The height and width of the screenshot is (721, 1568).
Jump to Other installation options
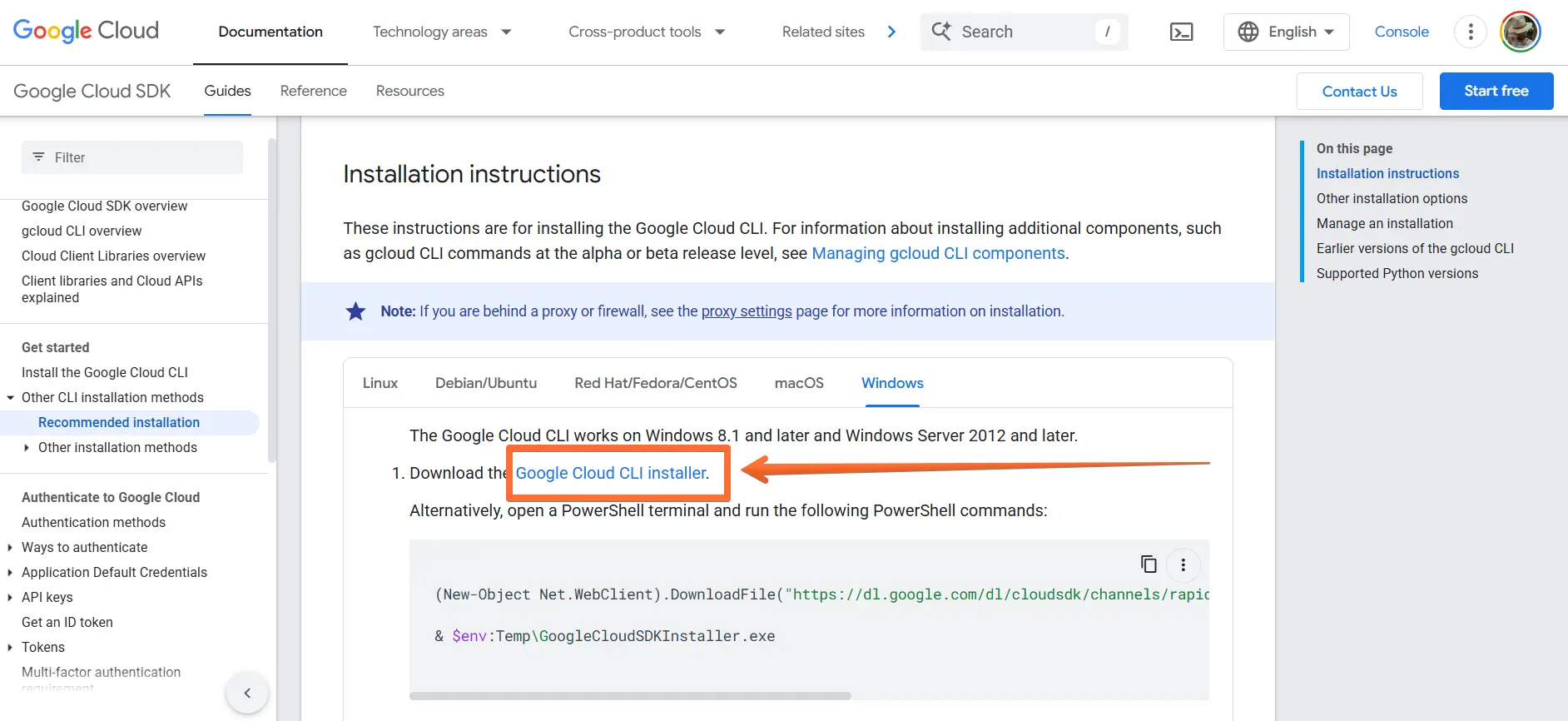pos(1392,198)
